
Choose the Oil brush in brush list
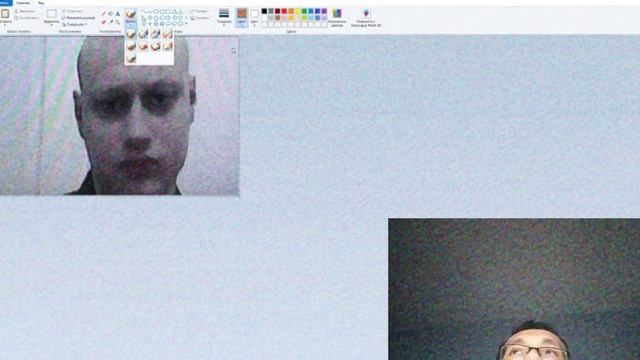pyautogui.click(x=131, y=46)
